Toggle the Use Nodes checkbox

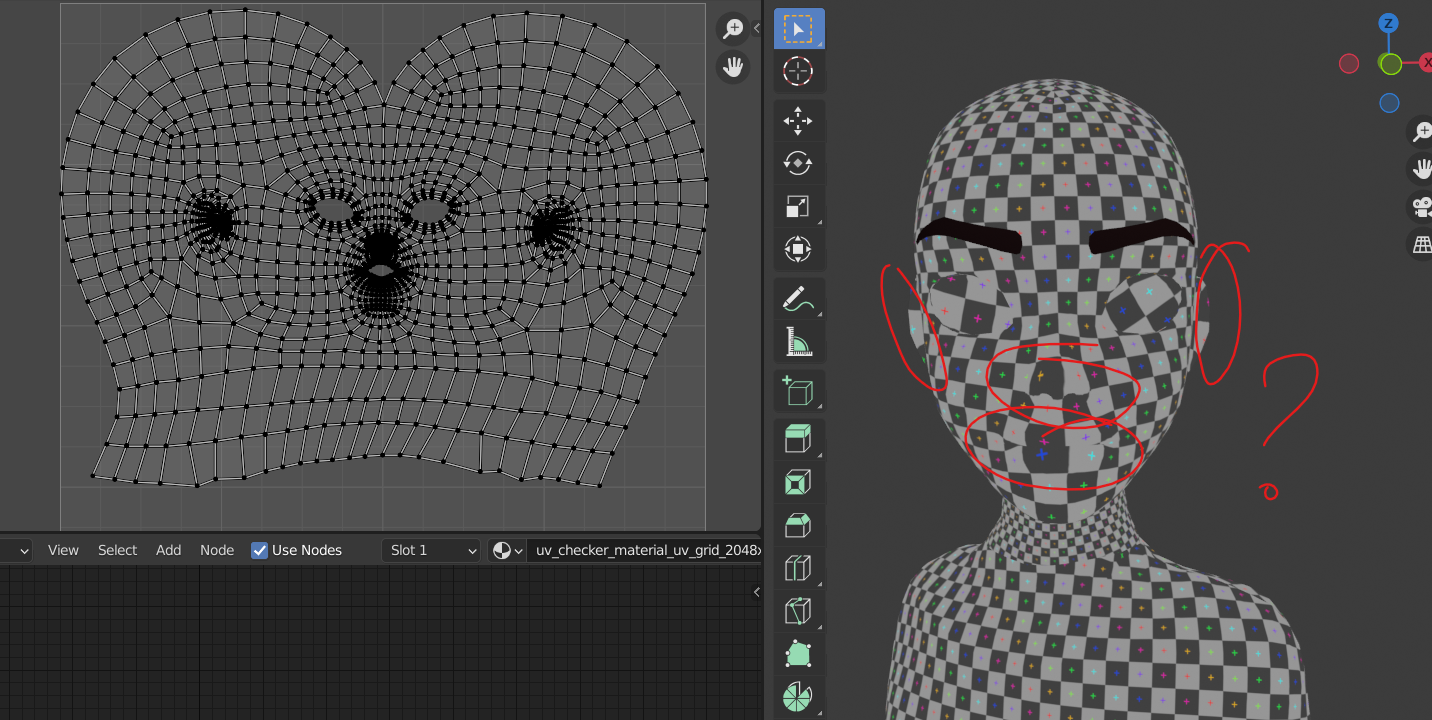point(259,550)
